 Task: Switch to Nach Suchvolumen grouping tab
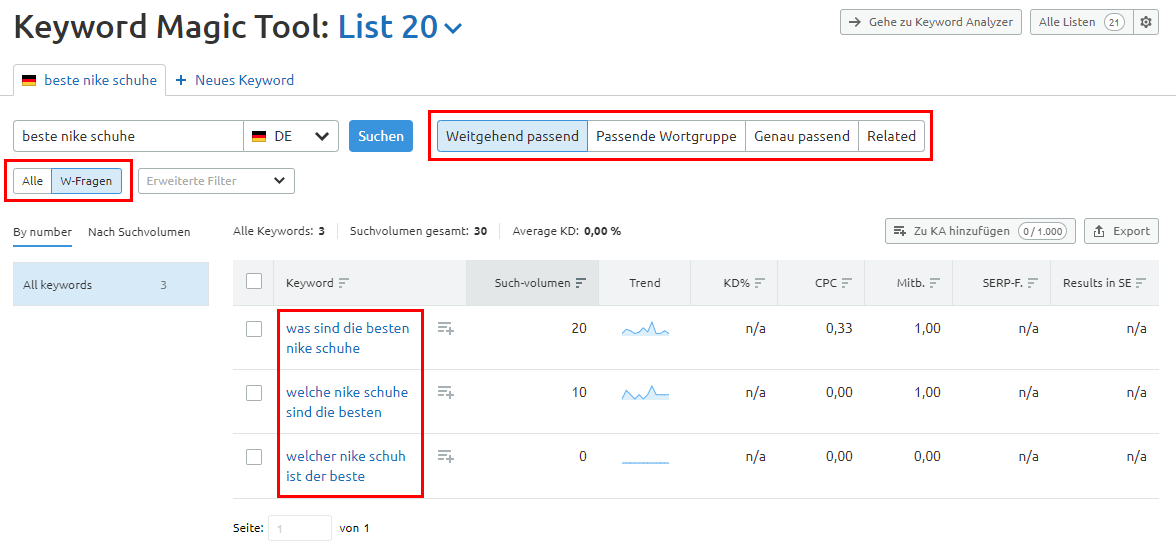(139, 232)
